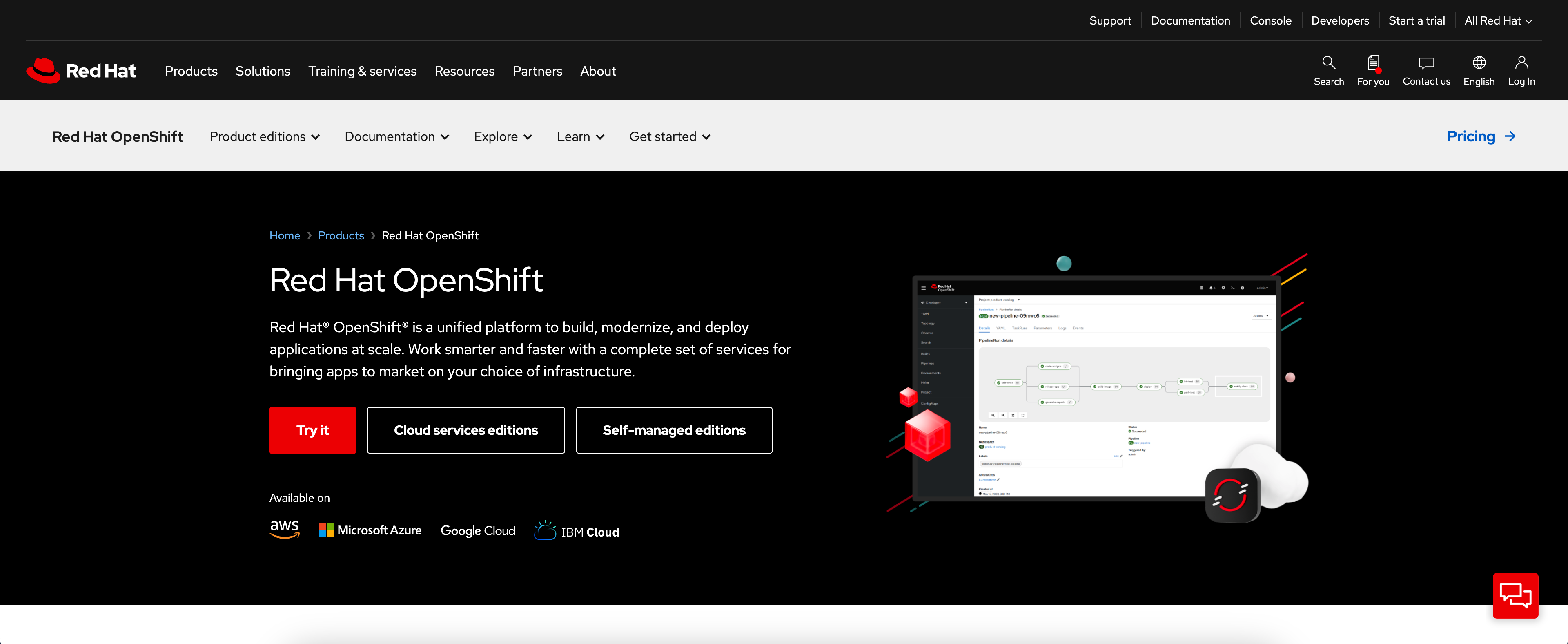Click the Try it button

313,430
